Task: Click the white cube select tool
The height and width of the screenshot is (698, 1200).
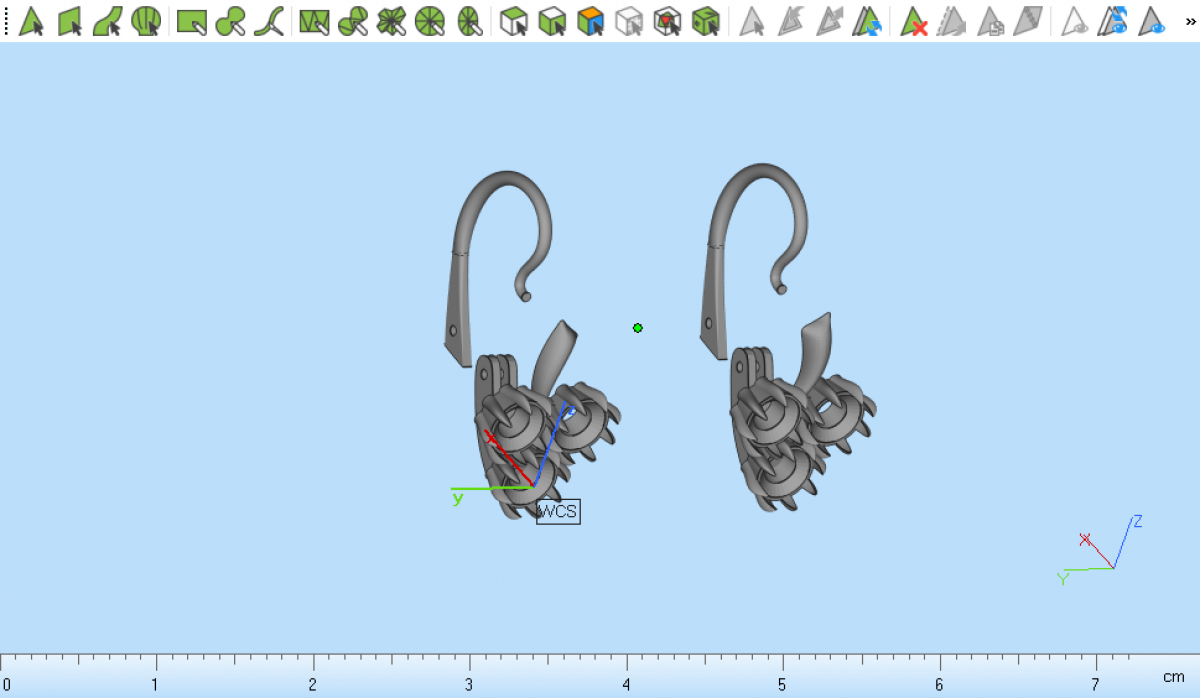Action: tap(514, 21)
